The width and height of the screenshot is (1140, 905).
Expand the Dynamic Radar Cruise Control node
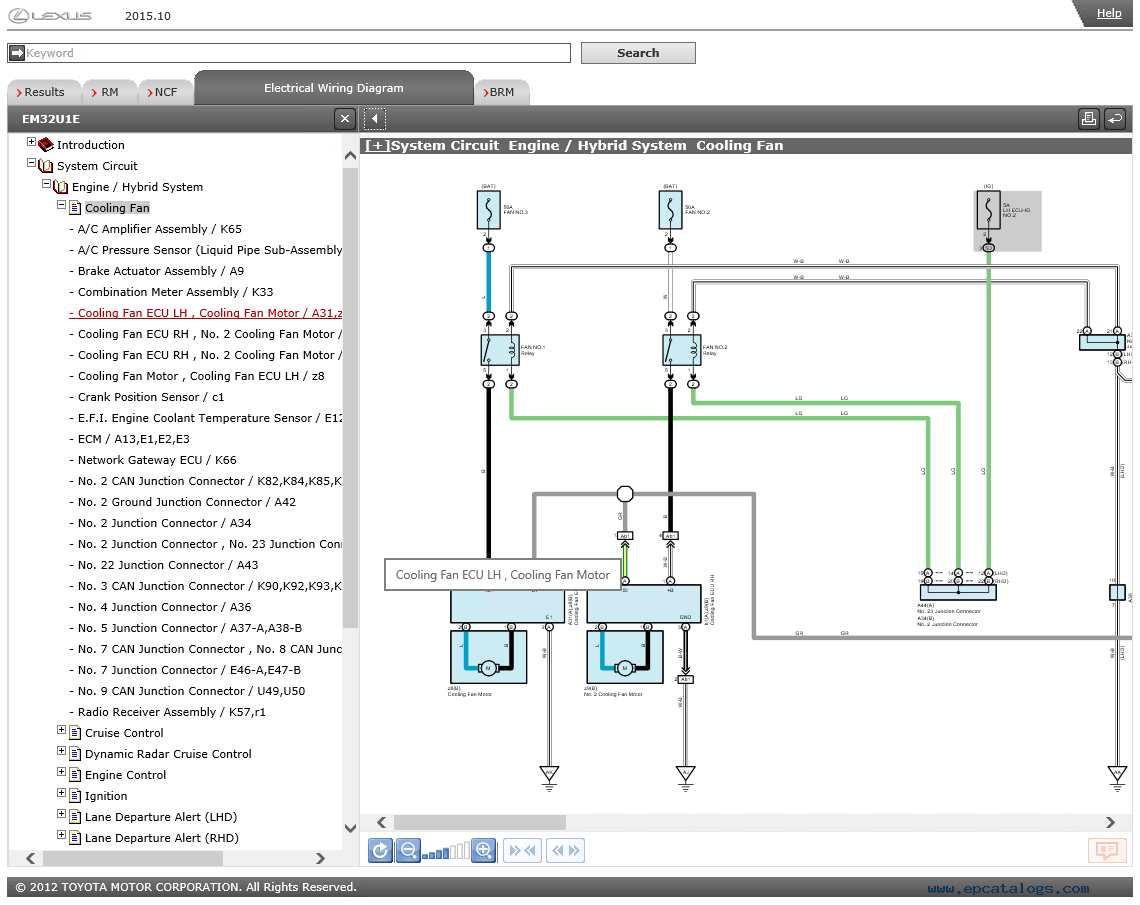click(62, 751)
